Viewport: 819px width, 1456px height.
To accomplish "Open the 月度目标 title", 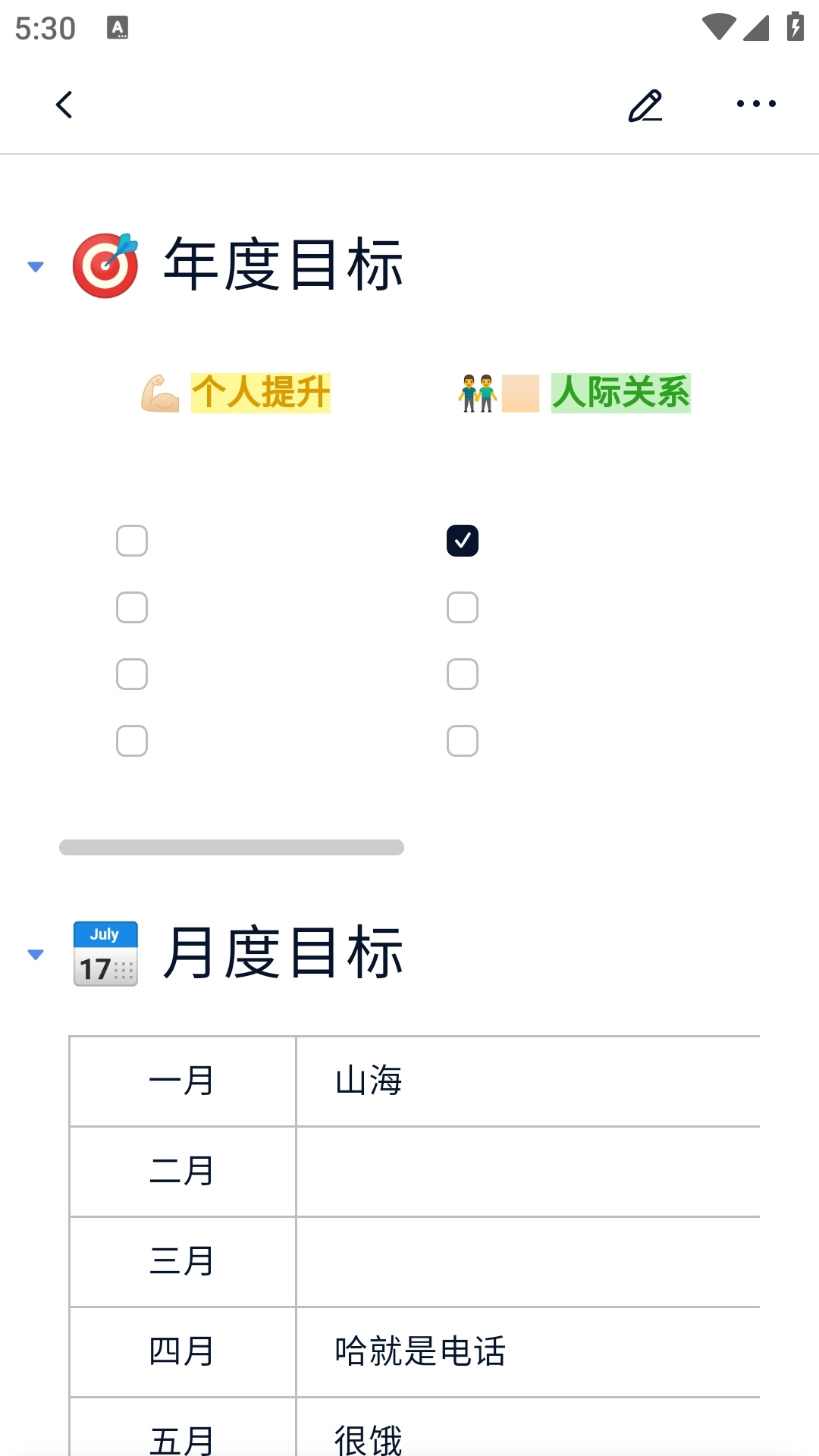I will [x=283, y=954].
